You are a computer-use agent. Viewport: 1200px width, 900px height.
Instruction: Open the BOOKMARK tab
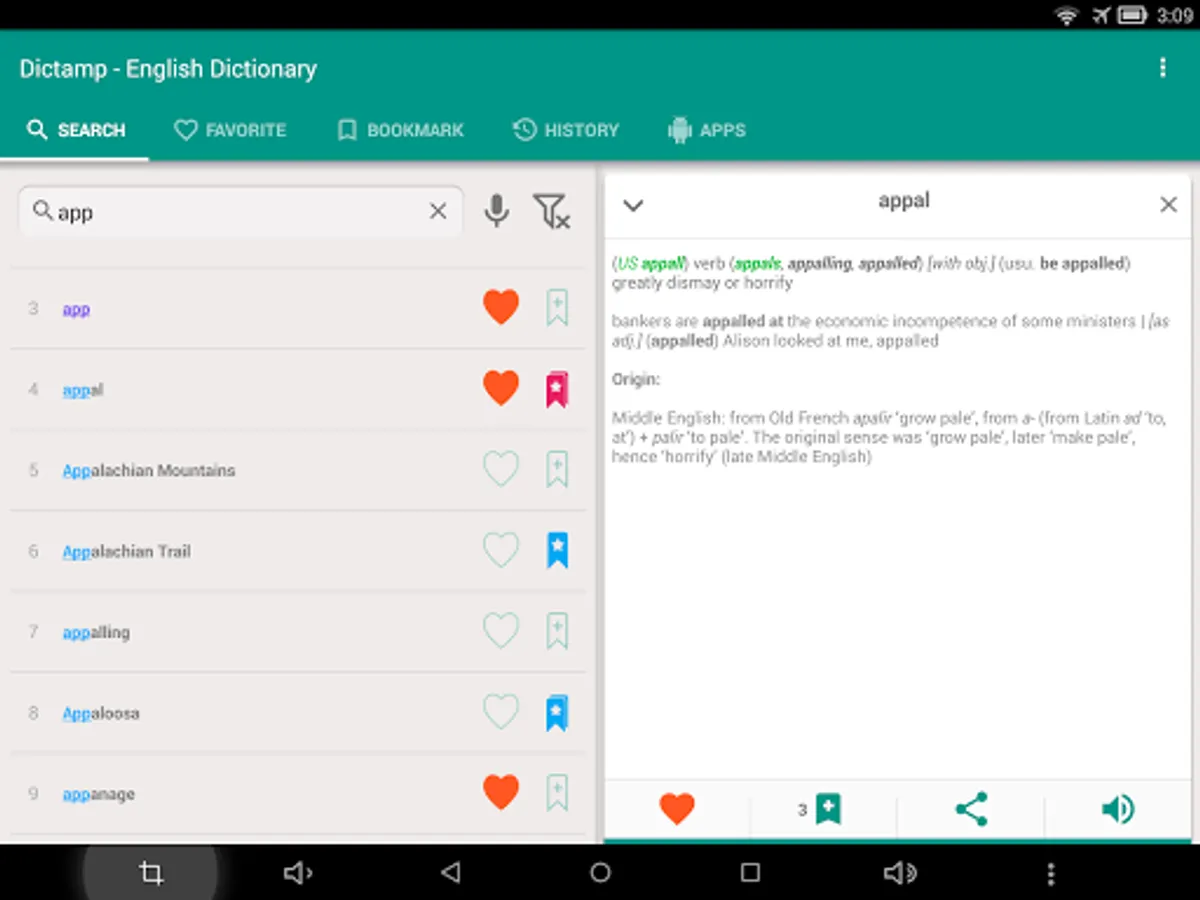(400, 130)
